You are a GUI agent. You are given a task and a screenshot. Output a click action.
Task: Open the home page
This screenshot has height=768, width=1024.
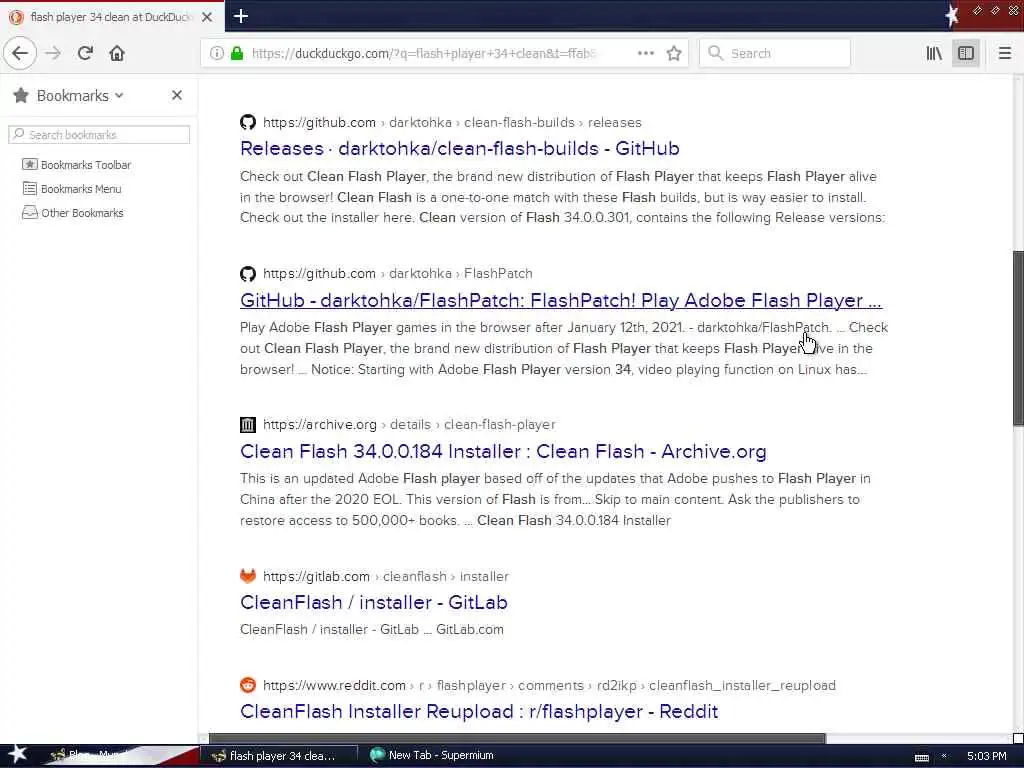click(117, 53)
